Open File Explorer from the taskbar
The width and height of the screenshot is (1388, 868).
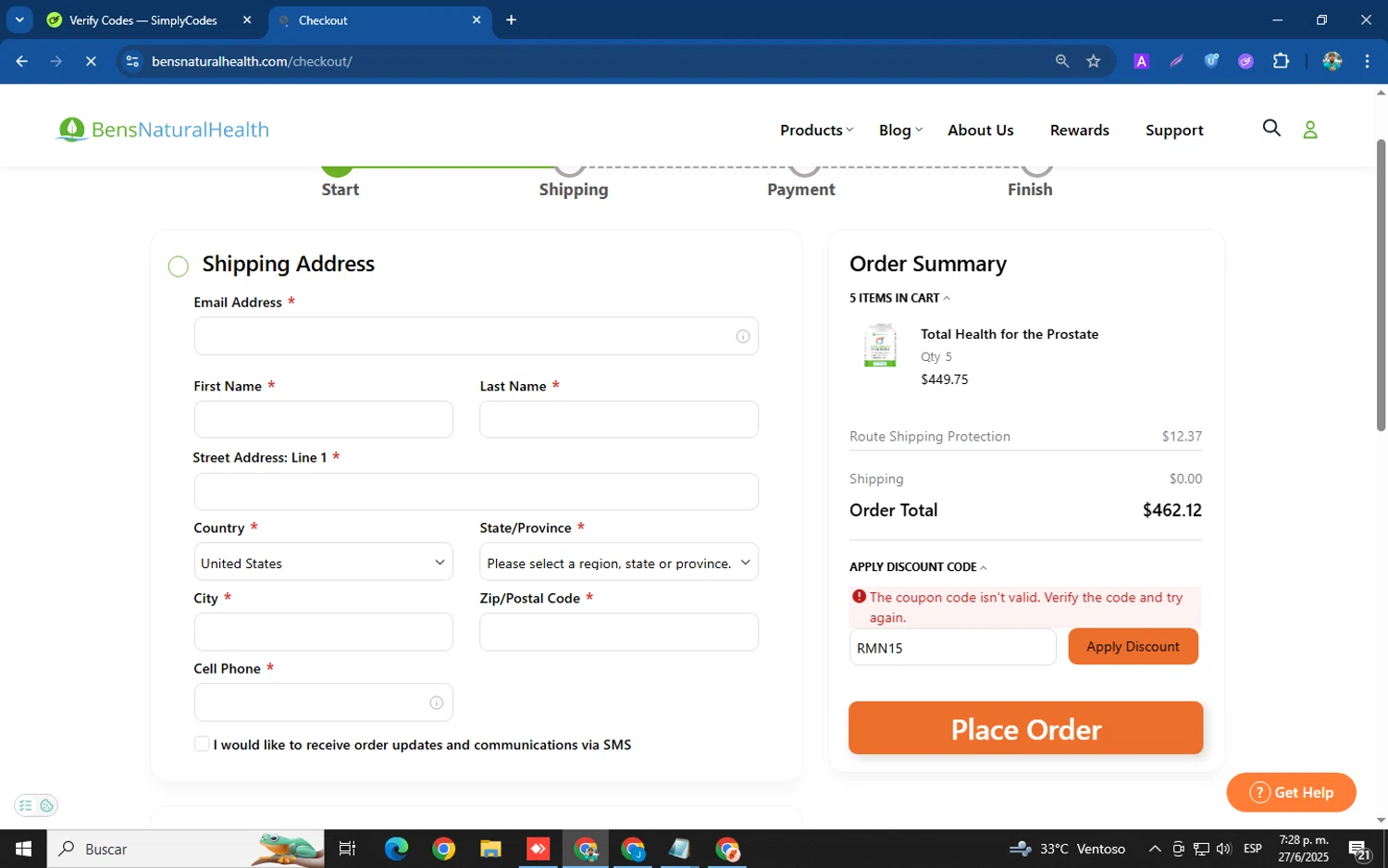[x=490, y=849]
